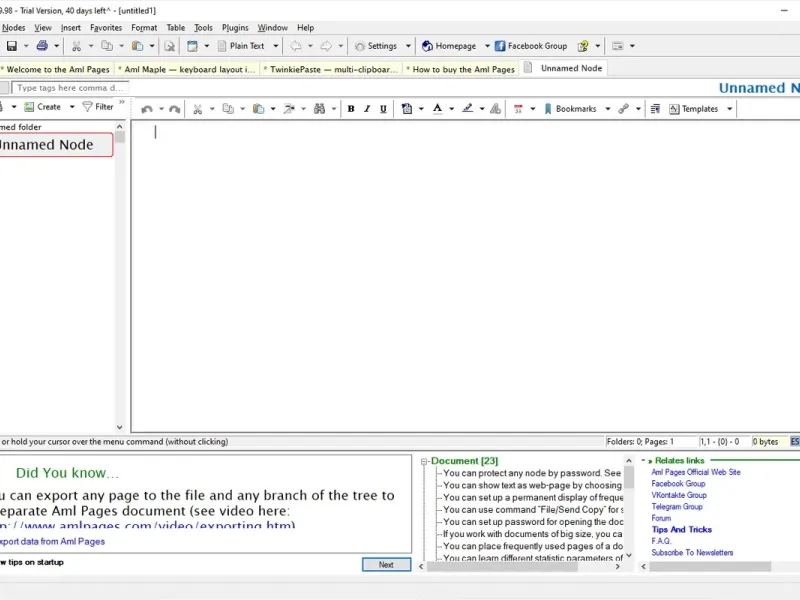Collapse the Document [23] tree node
Image resolution: width=800 pixels, height=600 pixels.
425,461
